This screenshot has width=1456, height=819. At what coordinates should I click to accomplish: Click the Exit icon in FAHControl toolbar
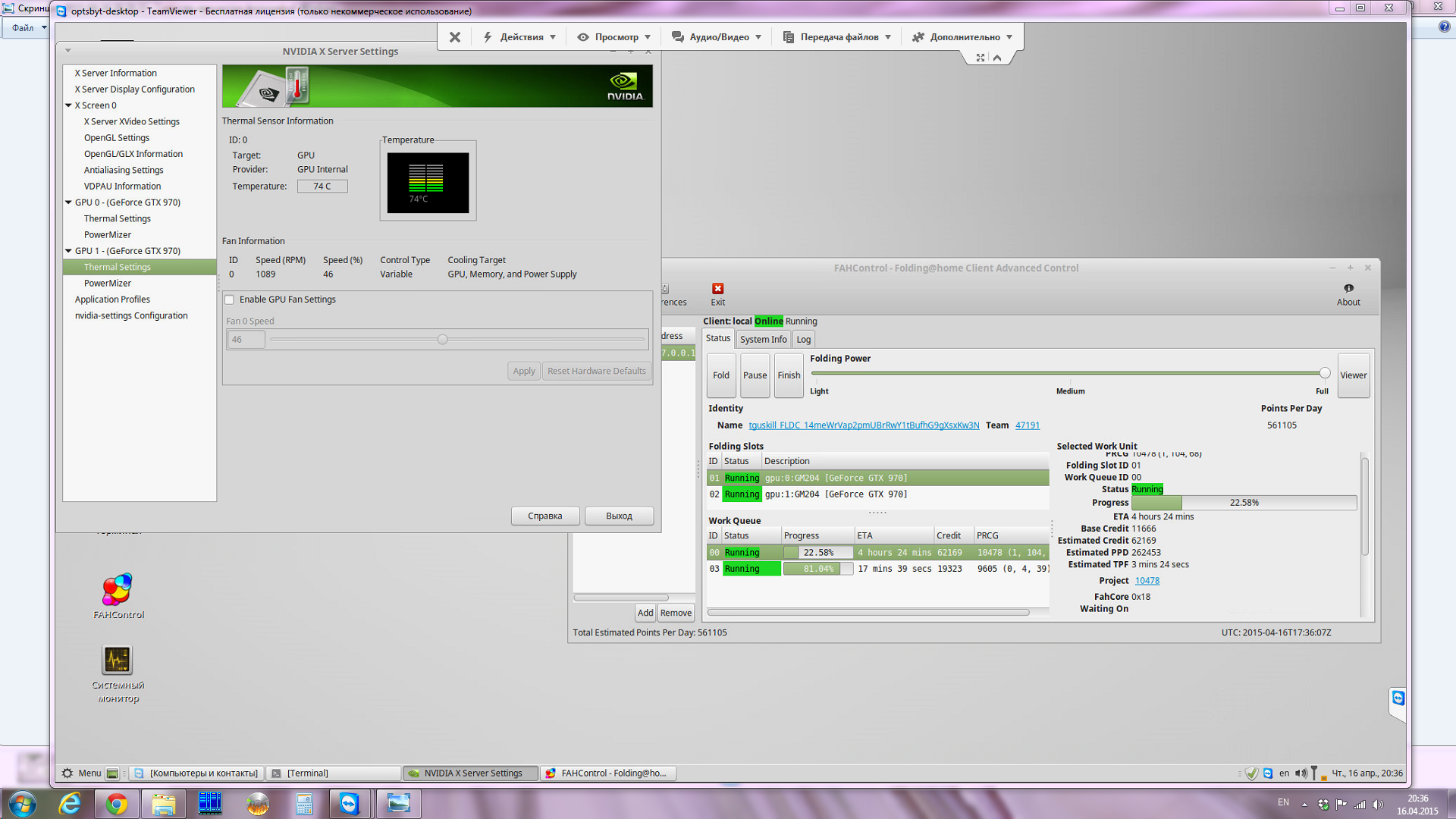click(717, 289)
